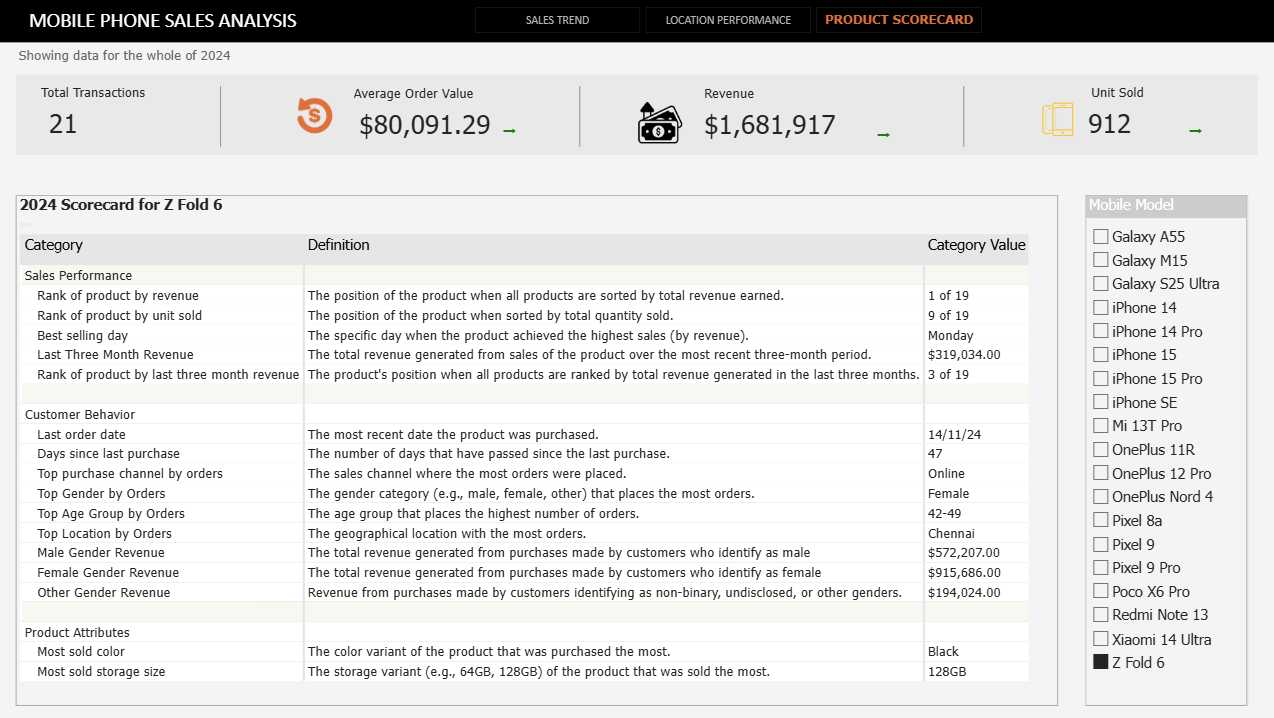Click the 'Last Three Month Revenue' label
The image size is (1274, 718).
tap(116, 355)
